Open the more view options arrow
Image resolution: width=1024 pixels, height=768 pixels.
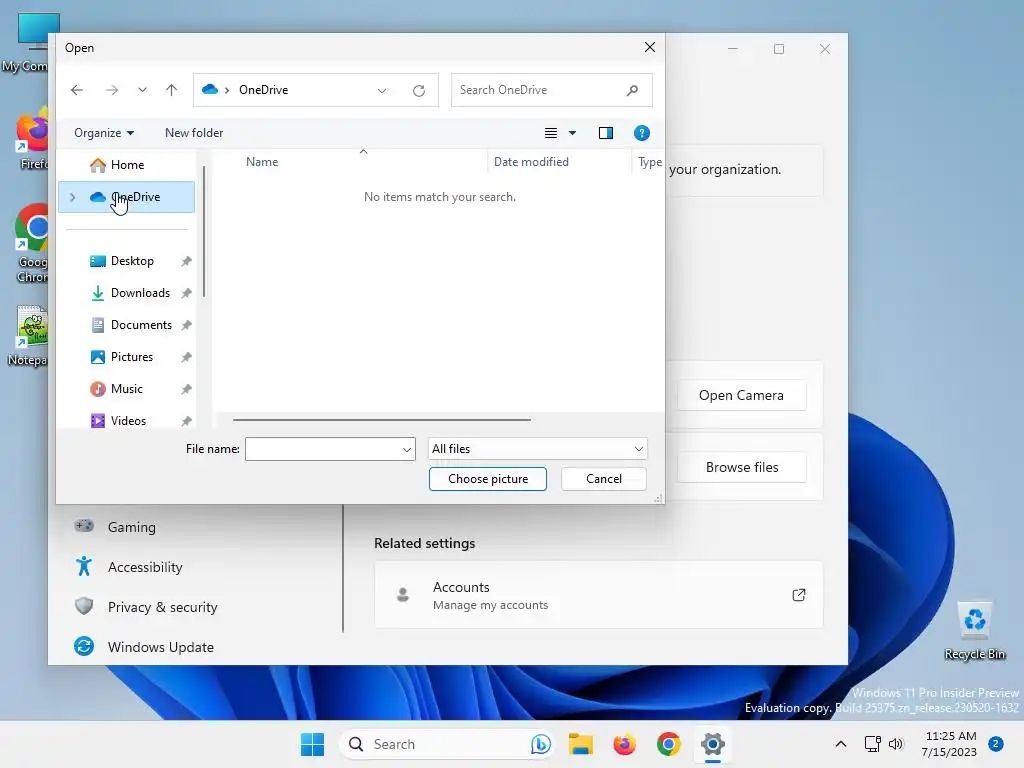click(x=573, y=133)
